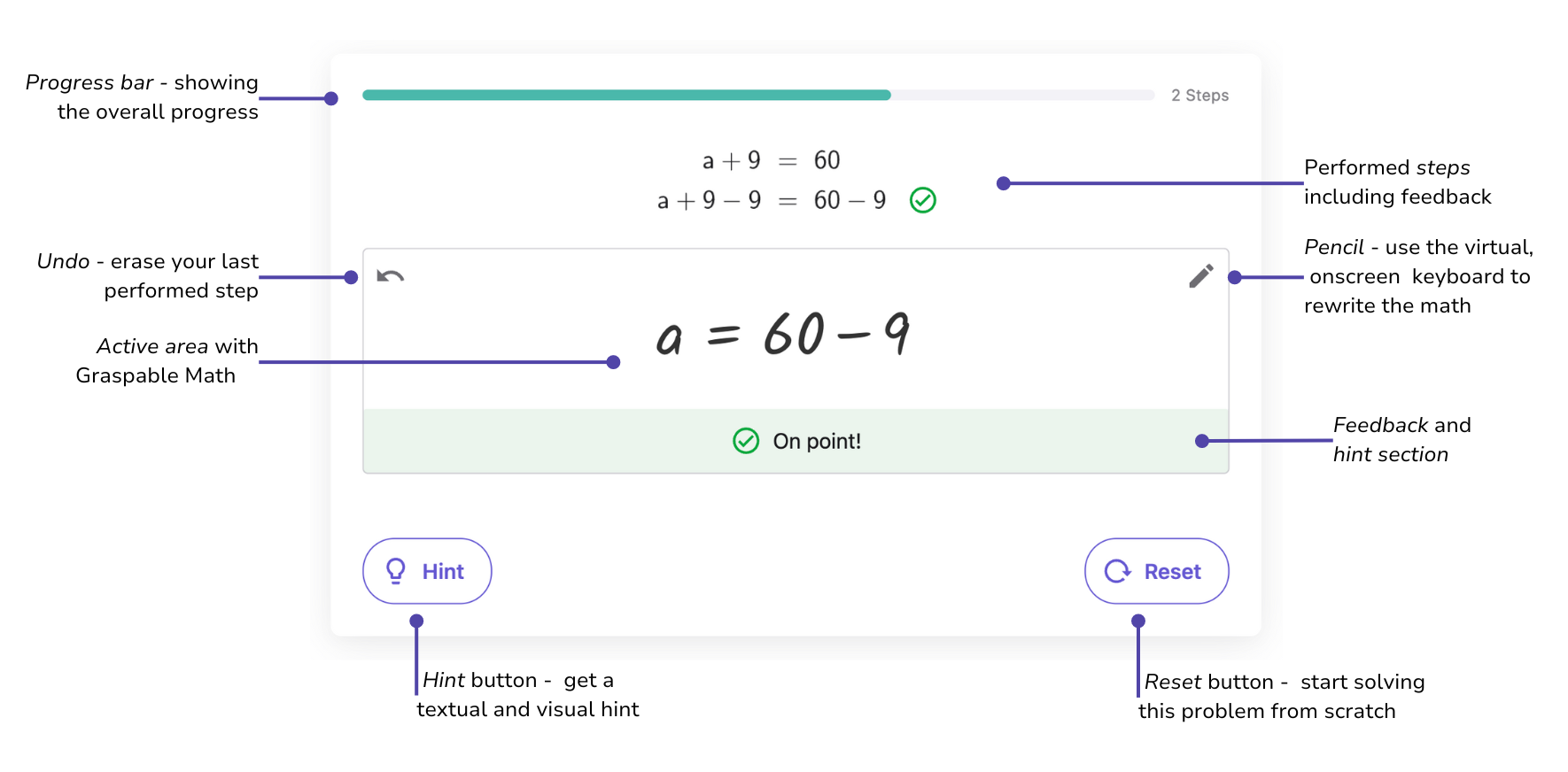Collapse the On point feedback banner
1568x772 pixels.
796,440
